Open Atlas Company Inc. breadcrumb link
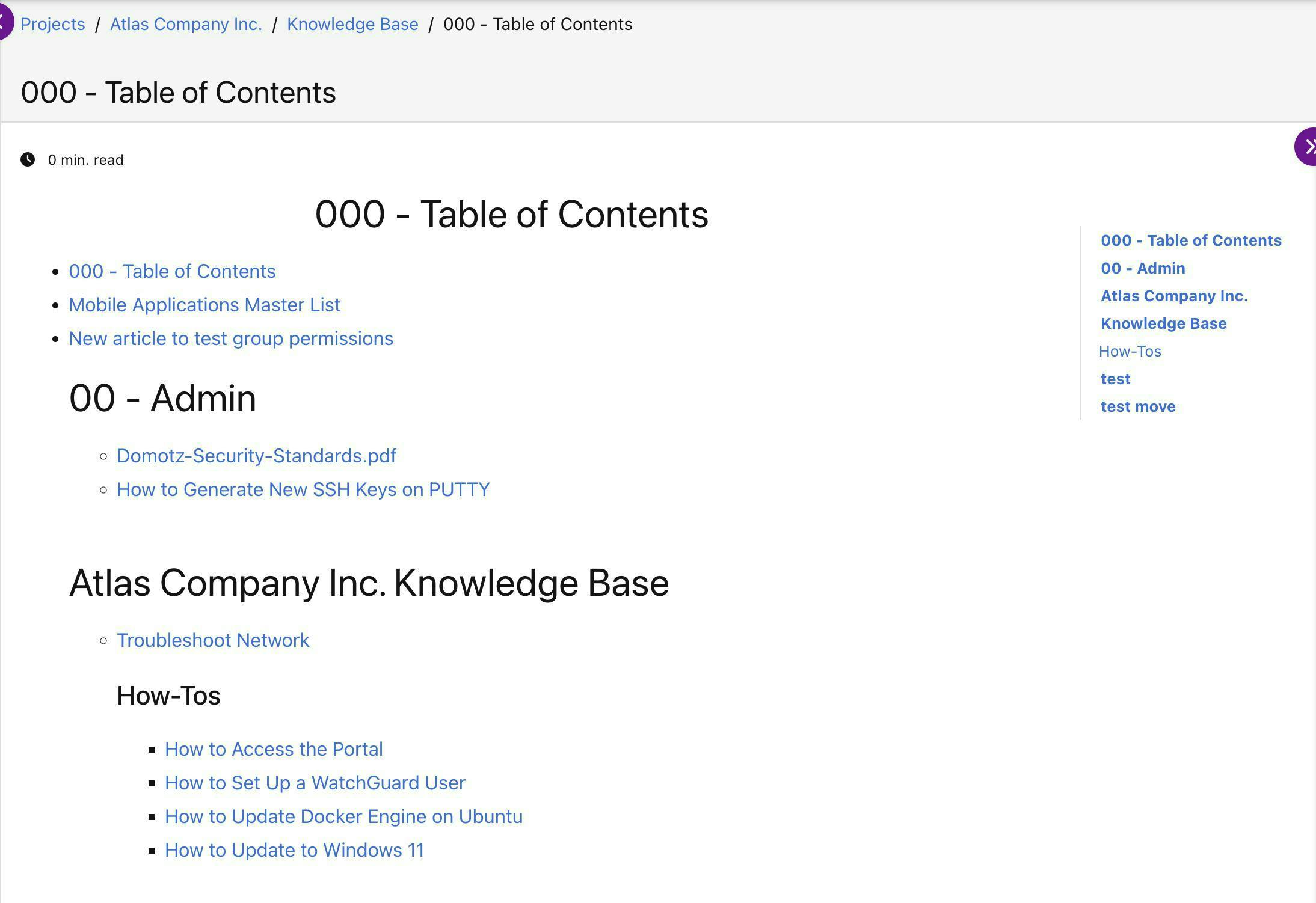The width and height of the screenshot is (1316, 903). point(186,24)
